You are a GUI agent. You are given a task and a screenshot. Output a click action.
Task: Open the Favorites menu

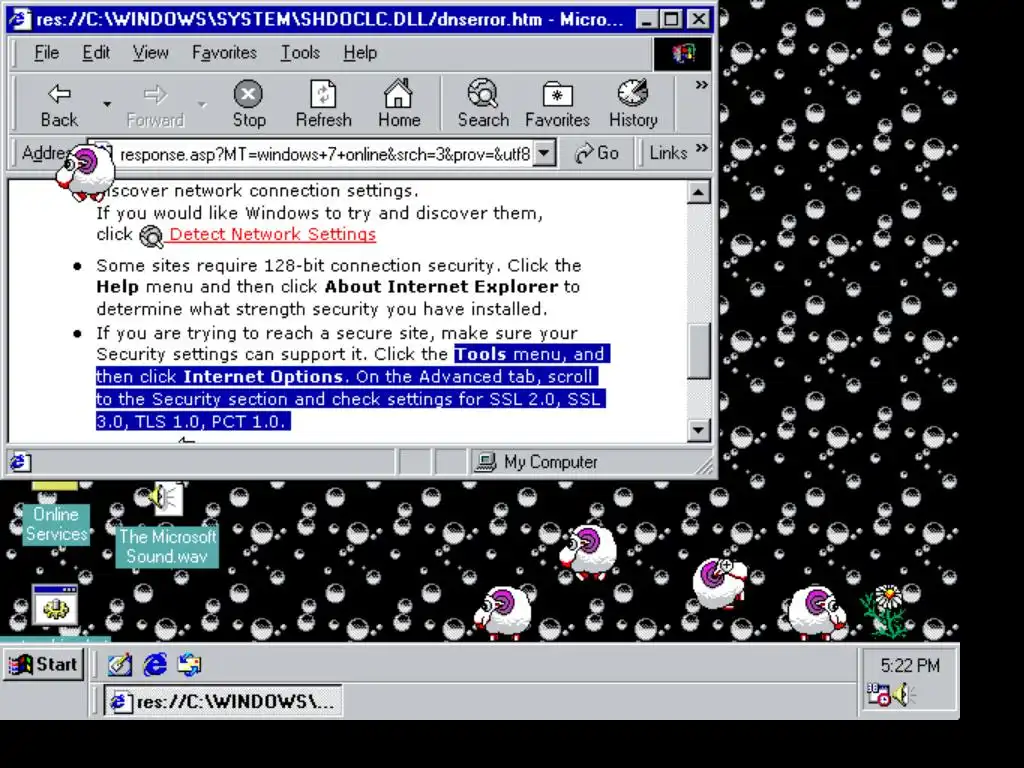(x=224, y=52)
